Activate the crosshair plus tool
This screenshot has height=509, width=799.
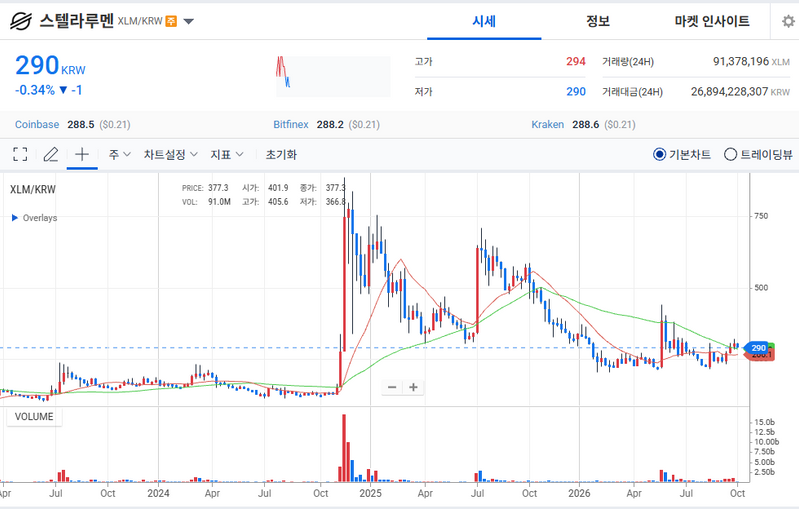pyautogui.click(x=82, y=154)
